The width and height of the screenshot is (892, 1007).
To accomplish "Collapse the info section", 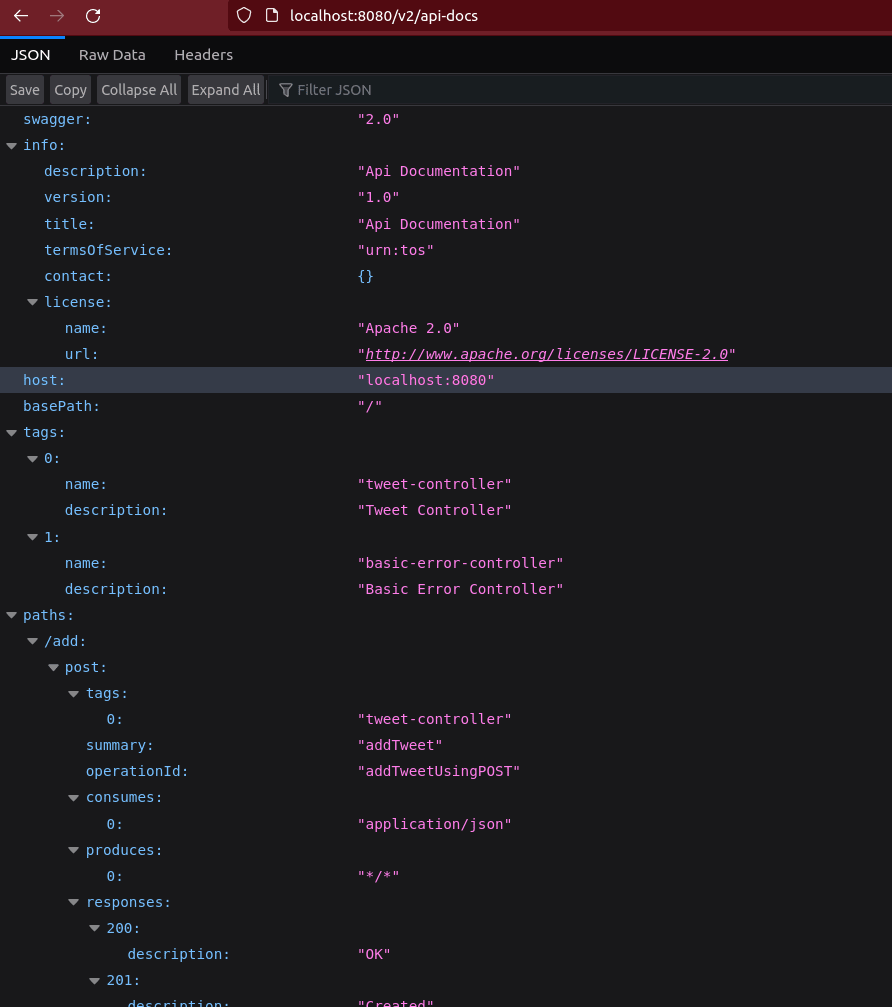I will pyautogui.click(x=12, y=145).
